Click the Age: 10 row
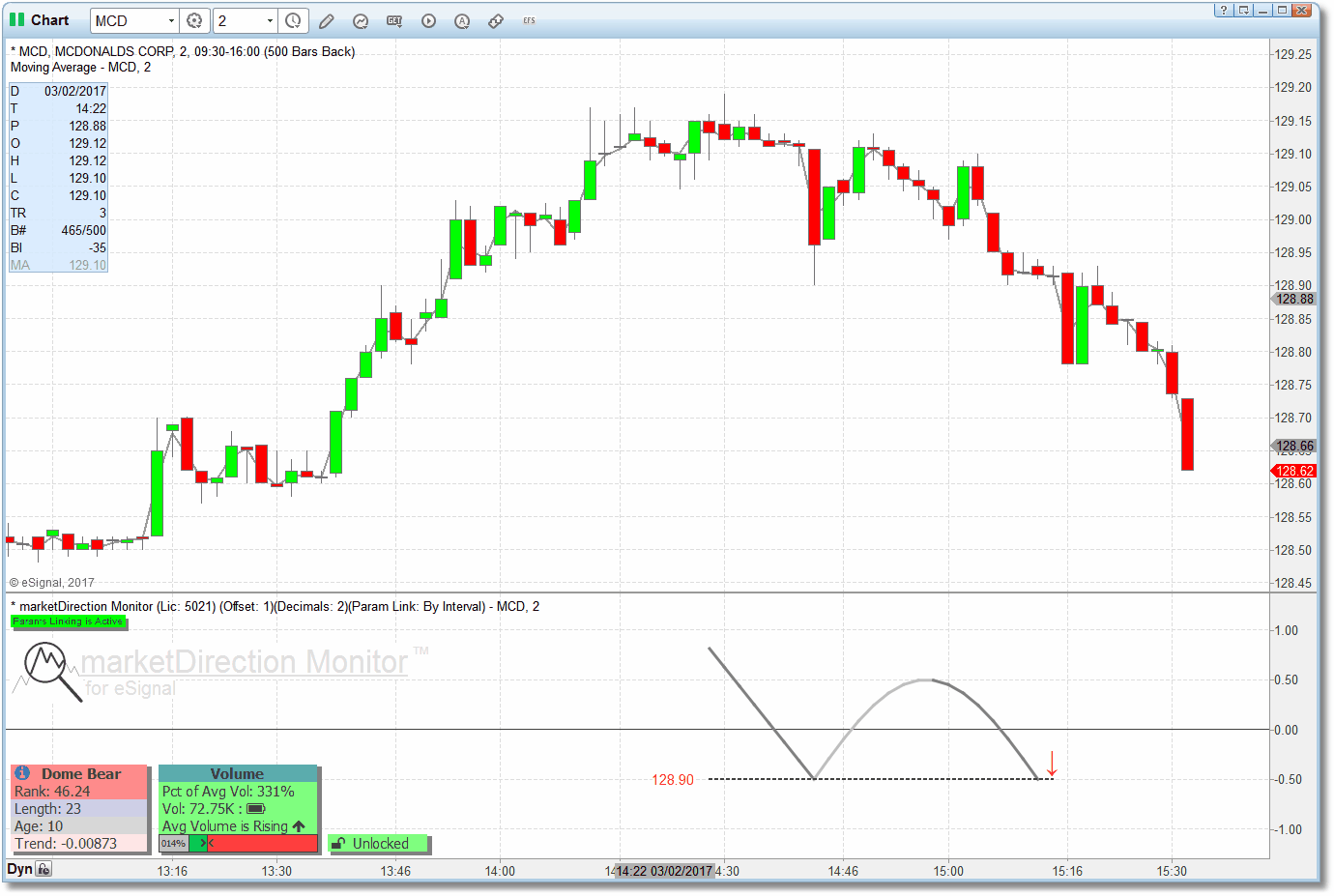 click(x=79, y=826)
